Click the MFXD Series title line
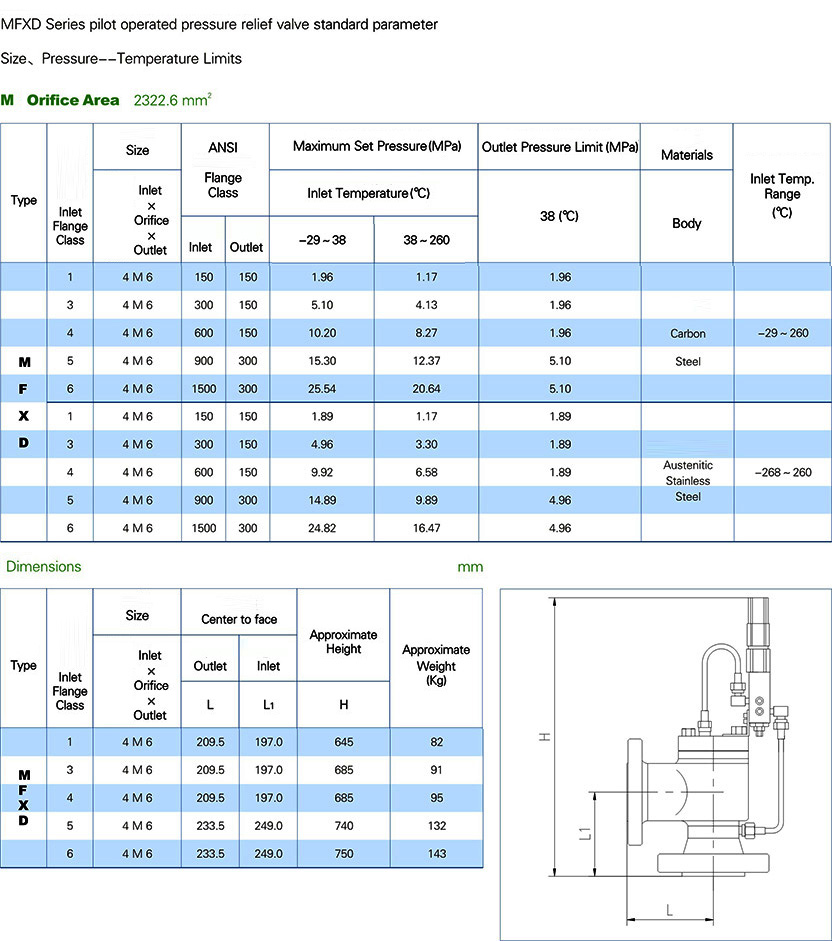Screen dimensions: 832x941 click(x=219, y=25)
